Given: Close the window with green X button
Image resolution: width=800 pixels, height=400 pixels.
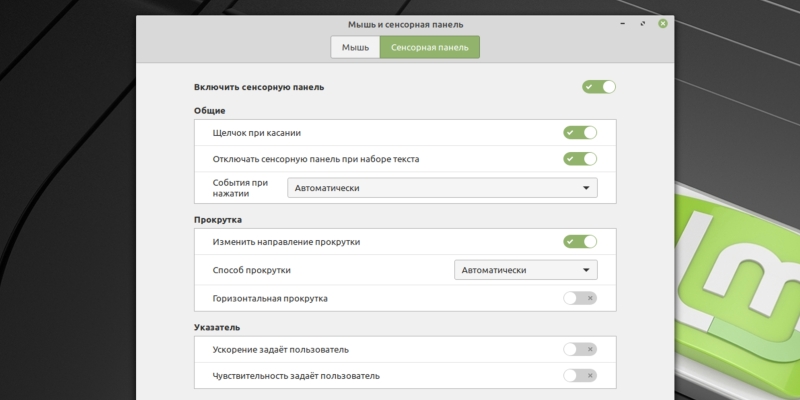Looking at the screenshot, I should pos(662,23).
